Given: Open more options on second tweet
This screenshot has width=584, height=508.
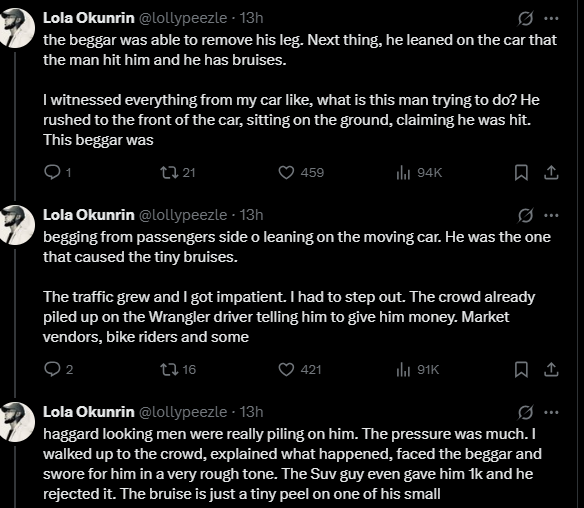Looking at the screenshot, I should [x=551, y=215].
